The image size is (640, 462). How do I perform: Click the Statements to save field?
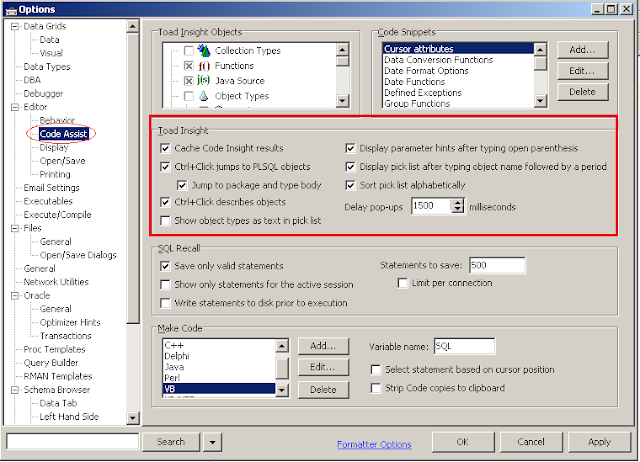click(497, 265)
